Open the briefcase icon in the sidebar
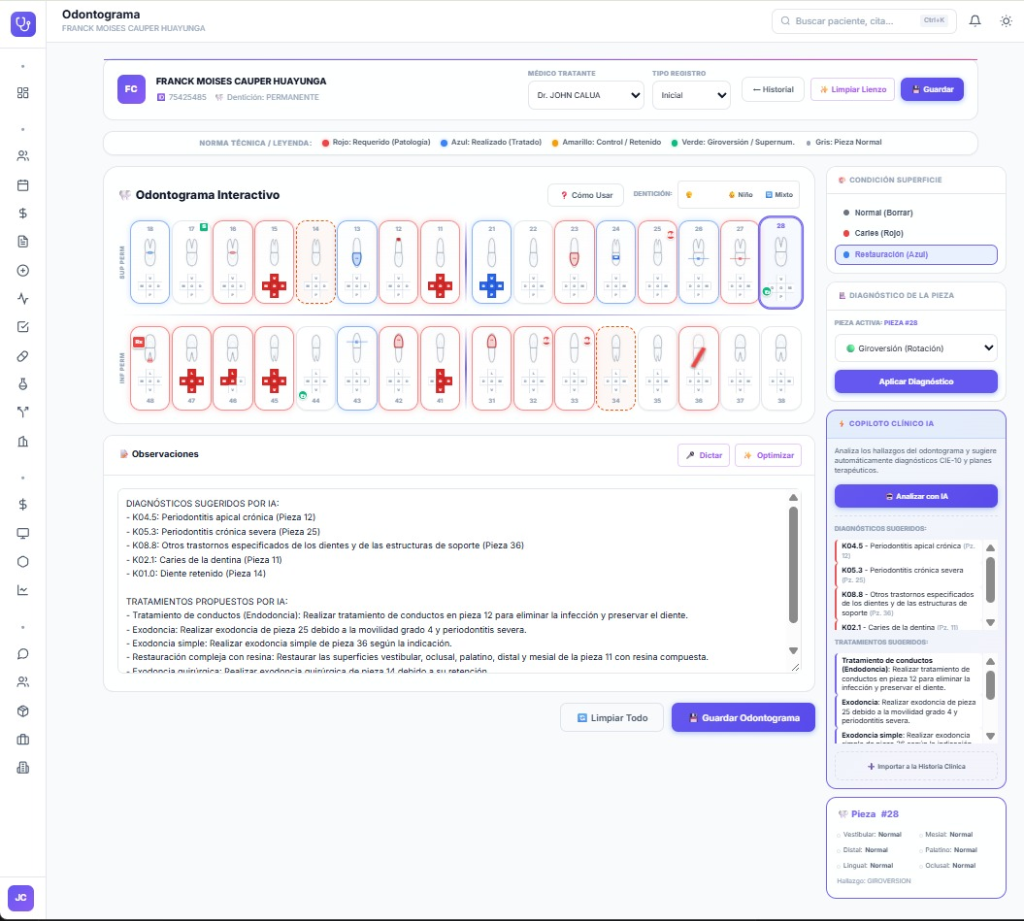 coord(23,739)
